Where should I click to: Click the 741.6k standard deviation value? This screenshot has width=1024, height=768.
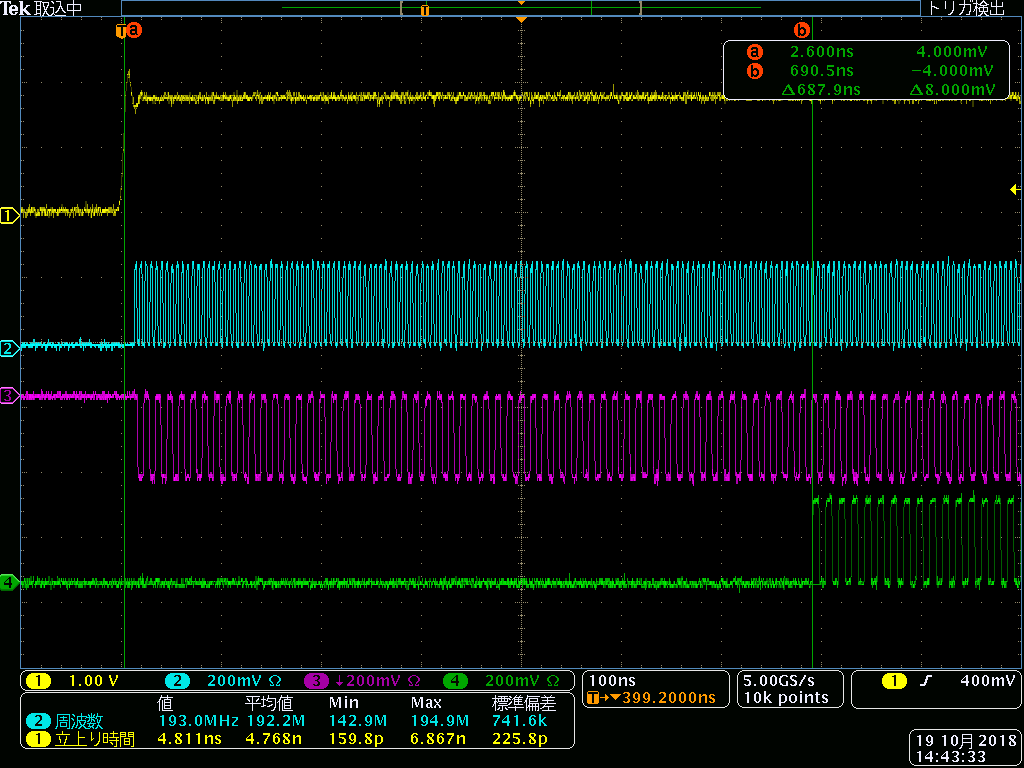519,721
